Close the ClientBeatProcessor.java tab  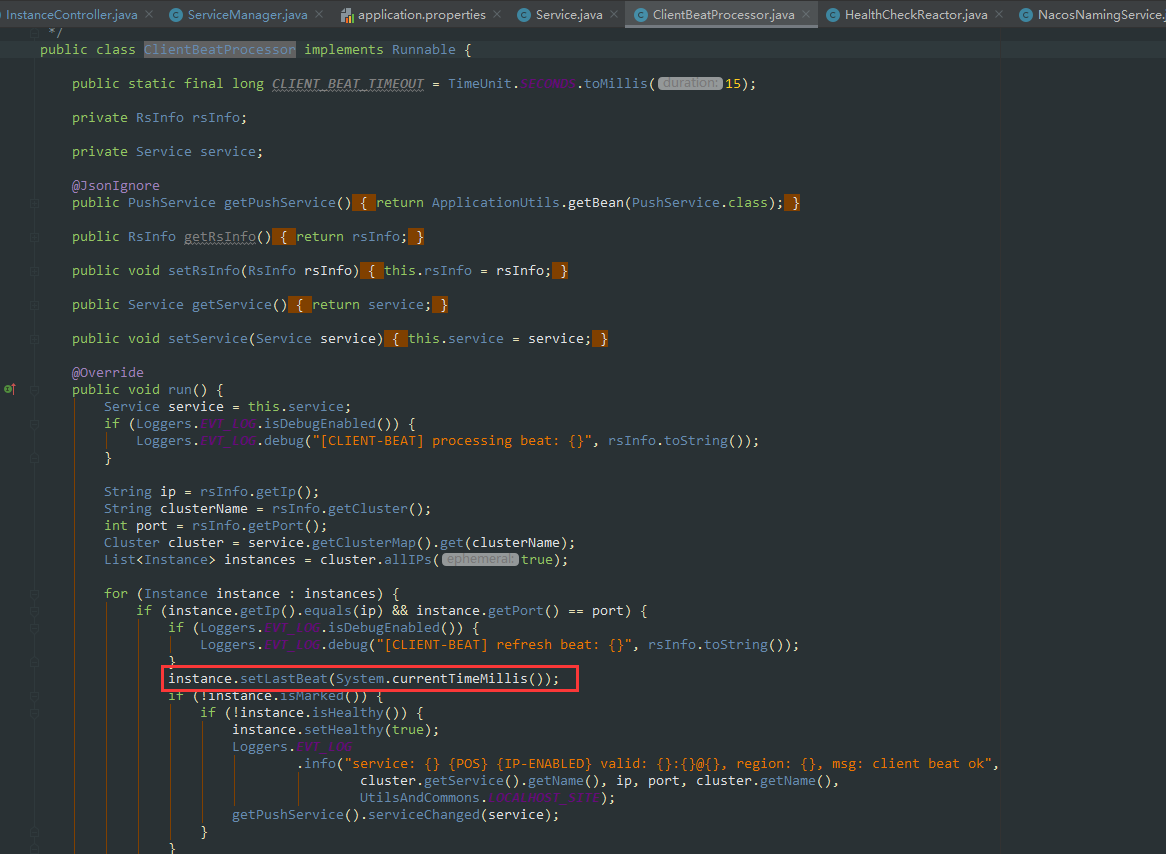click(806, 14)
